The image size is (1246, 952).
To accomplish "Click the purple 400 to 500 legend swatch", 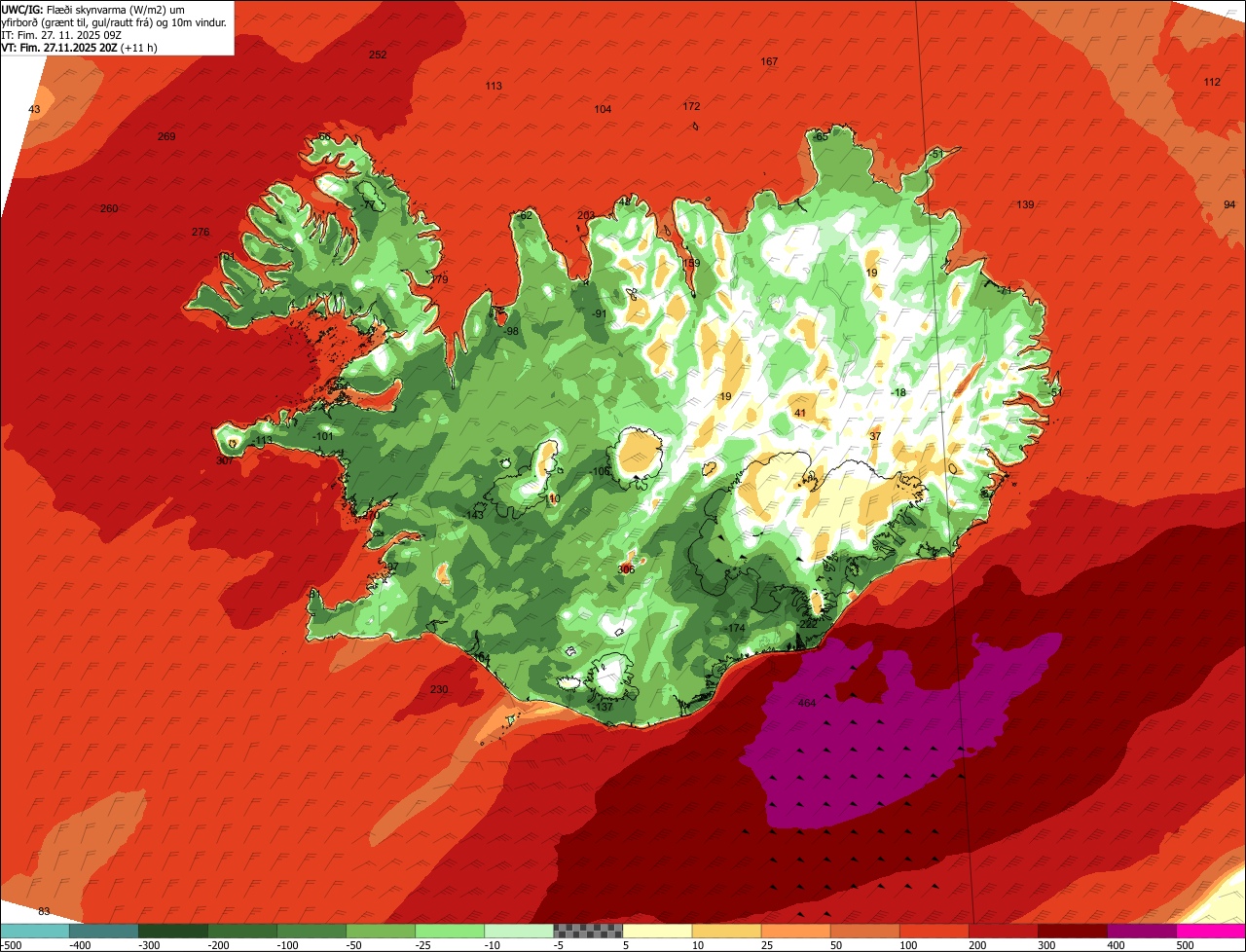I will click(1142, 931).
